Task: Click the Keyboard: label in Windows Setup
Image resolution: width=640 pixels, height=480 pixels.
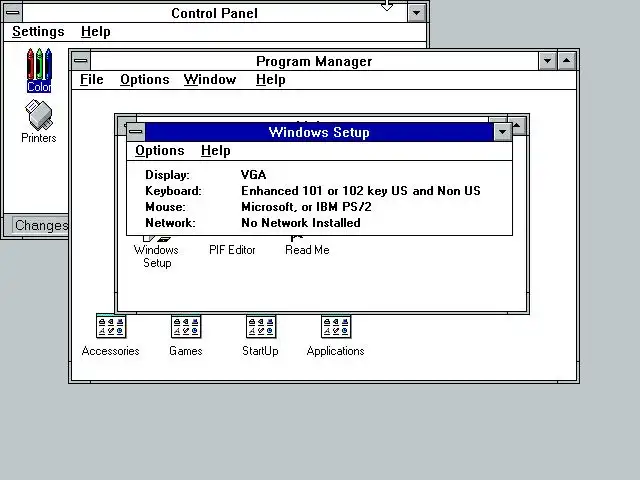Action: coord(173,191)
